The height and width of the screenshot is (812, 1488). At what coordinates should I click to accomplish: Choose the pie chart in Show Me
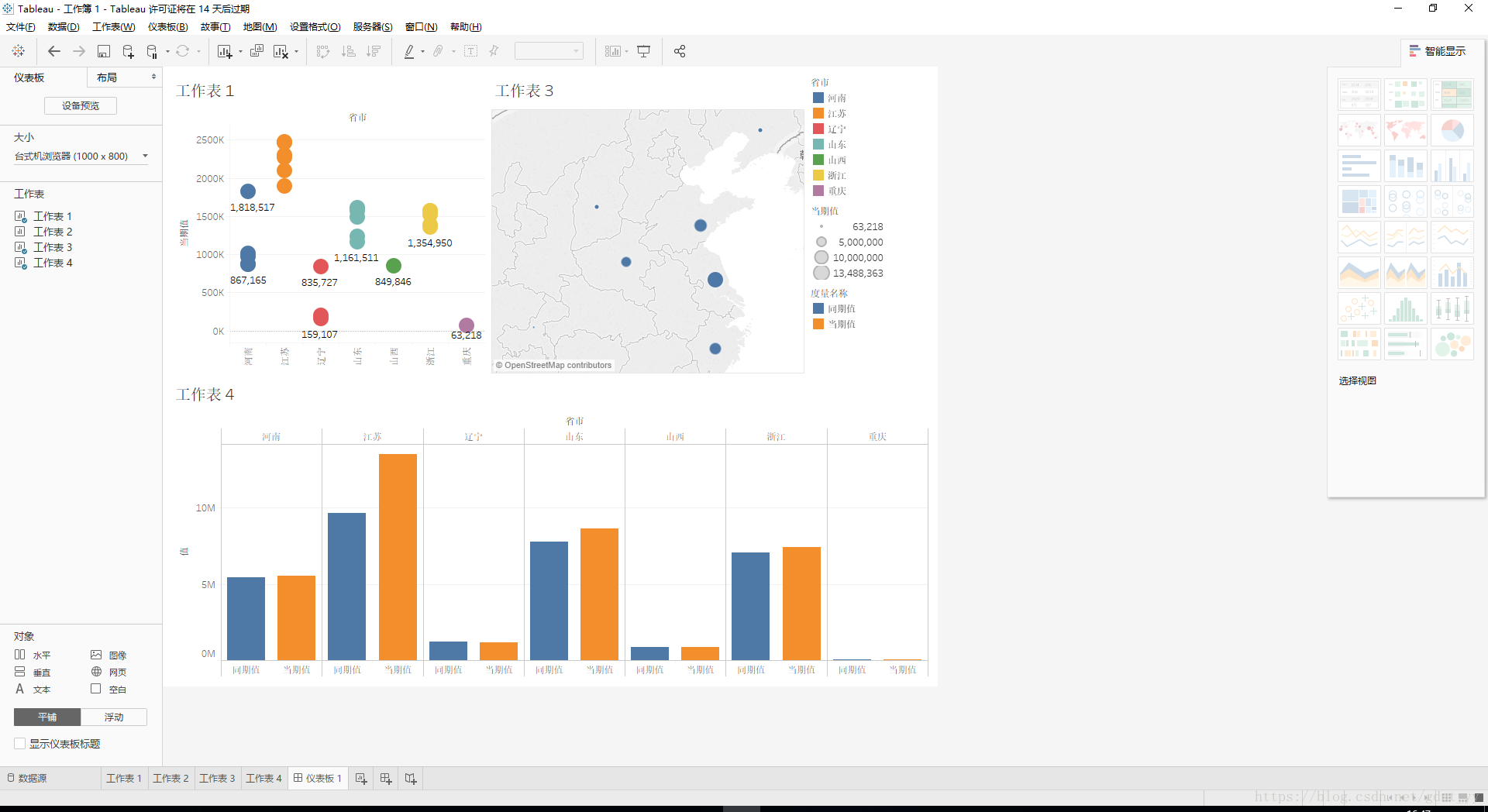1452,130
